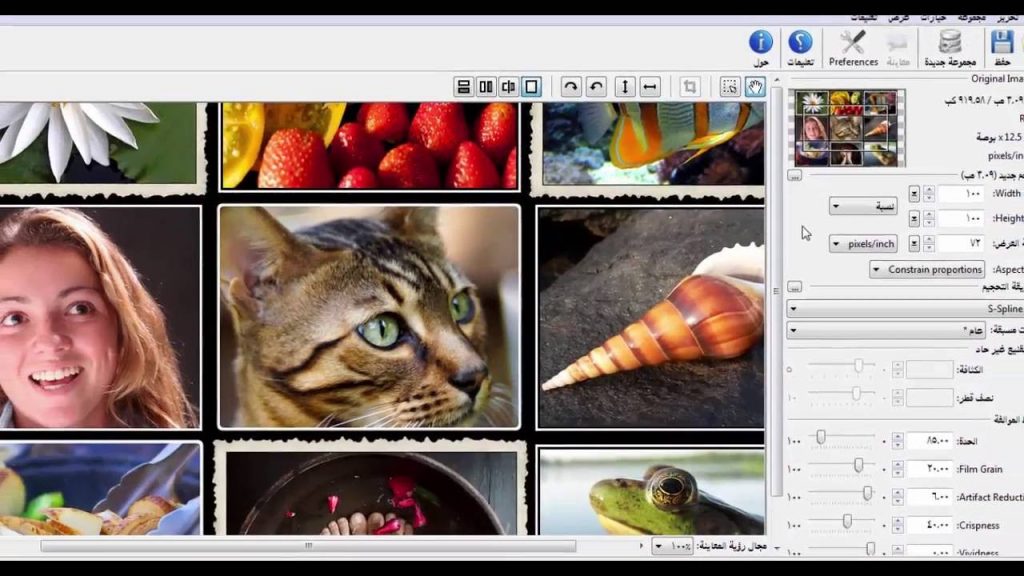Select the rectangular selection tool

(x=730, y=87)
